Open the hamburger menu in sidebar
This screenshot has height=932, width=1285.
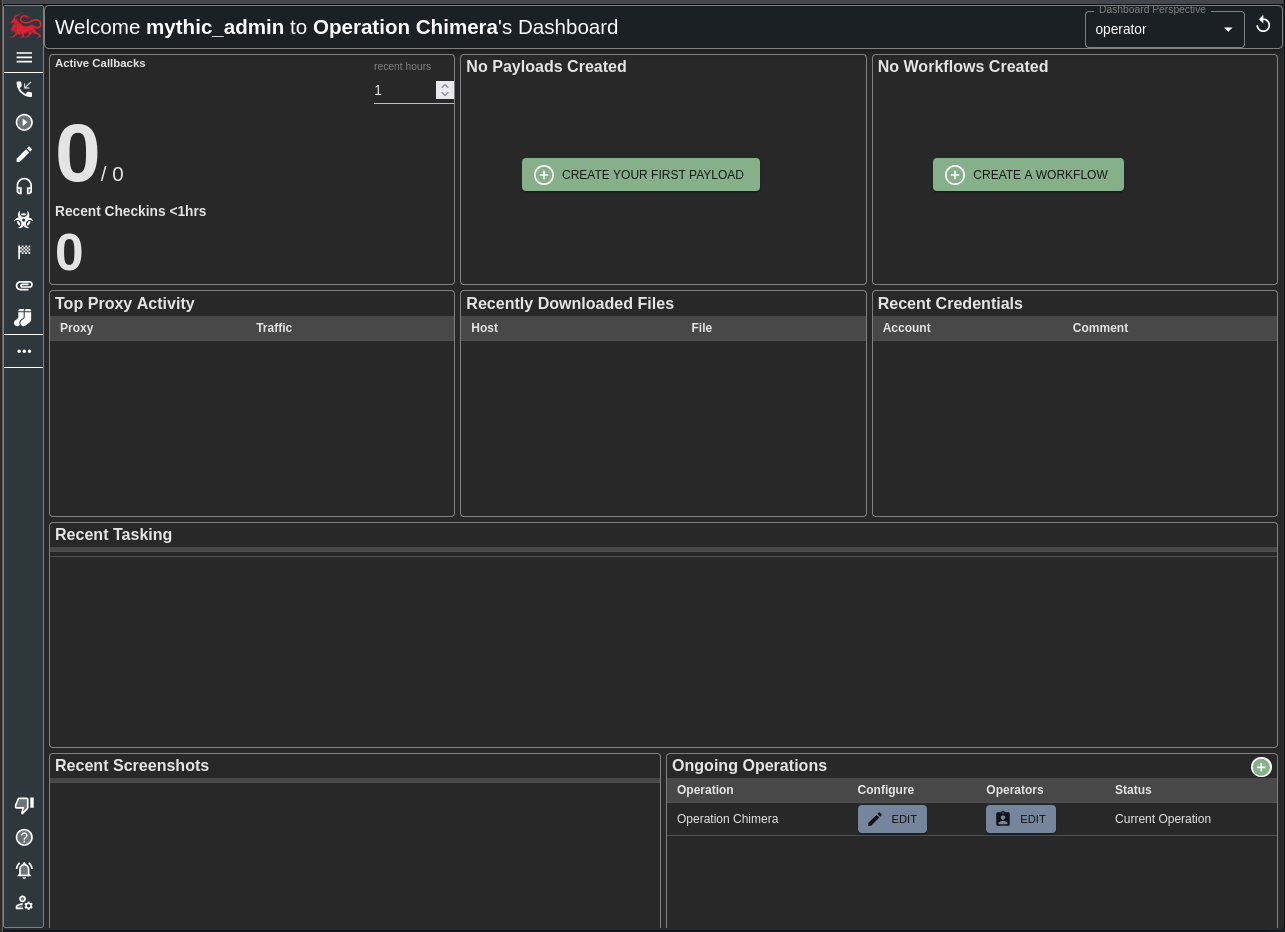coord(24,58)
